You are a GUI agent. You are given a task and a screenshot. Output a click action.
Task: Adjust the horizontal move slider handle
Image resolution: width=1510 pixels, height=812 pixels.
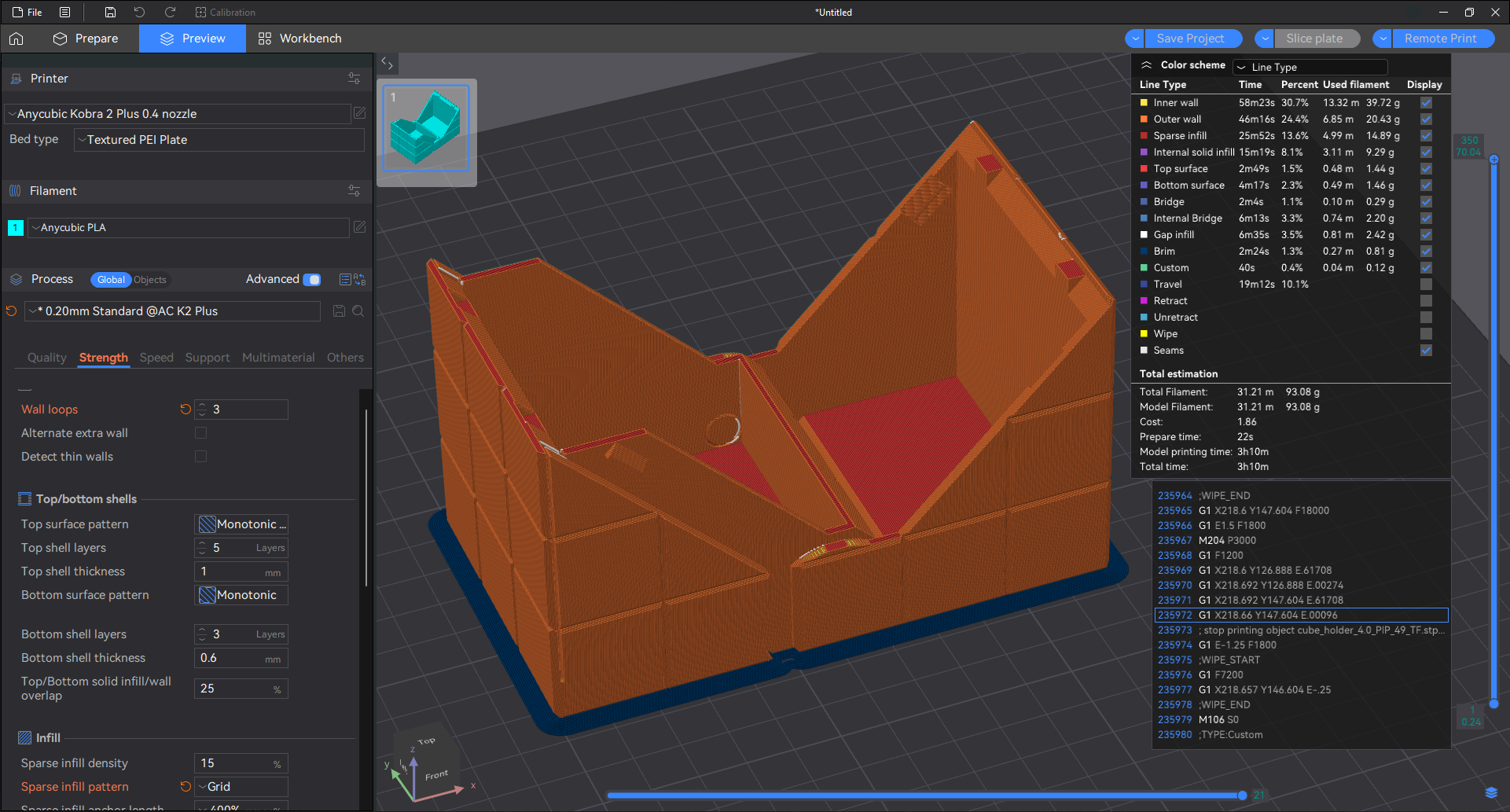pyautogui.click(x=1242, y=795)
